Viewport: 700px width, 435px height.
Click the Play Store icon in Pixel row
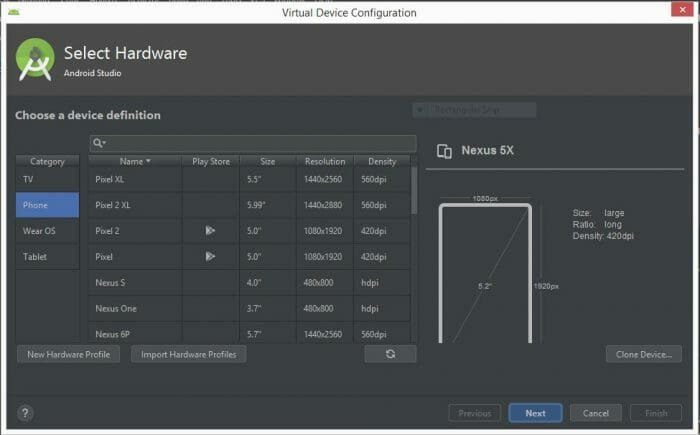tap(210, 256)
